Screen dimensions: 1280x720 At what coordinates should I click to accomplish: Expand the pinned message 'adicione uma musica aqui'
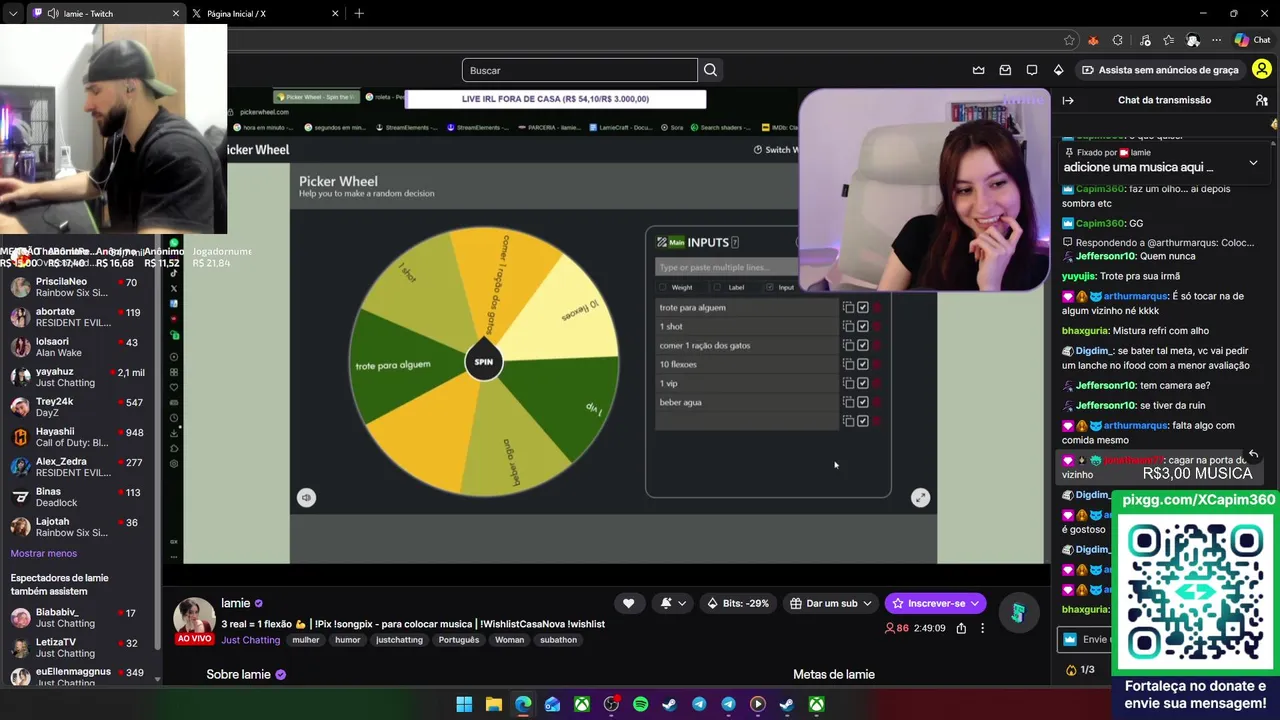coord(1253,162)
